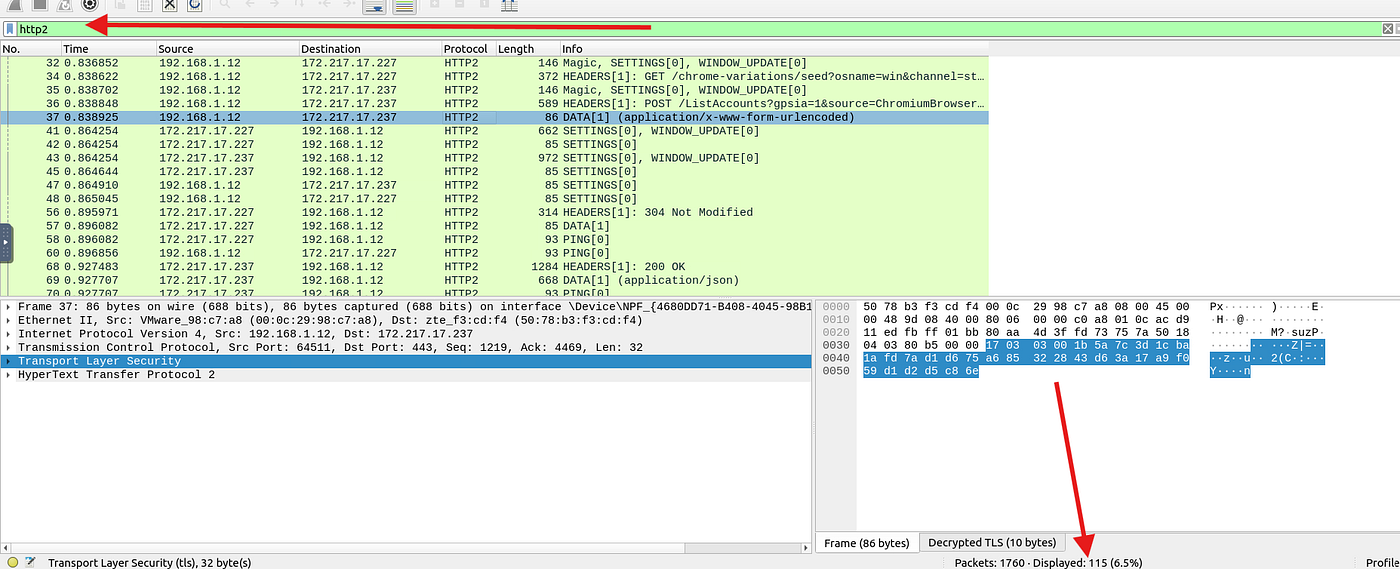Expand Transmission Control Protocol node

(x=9, y=347)
